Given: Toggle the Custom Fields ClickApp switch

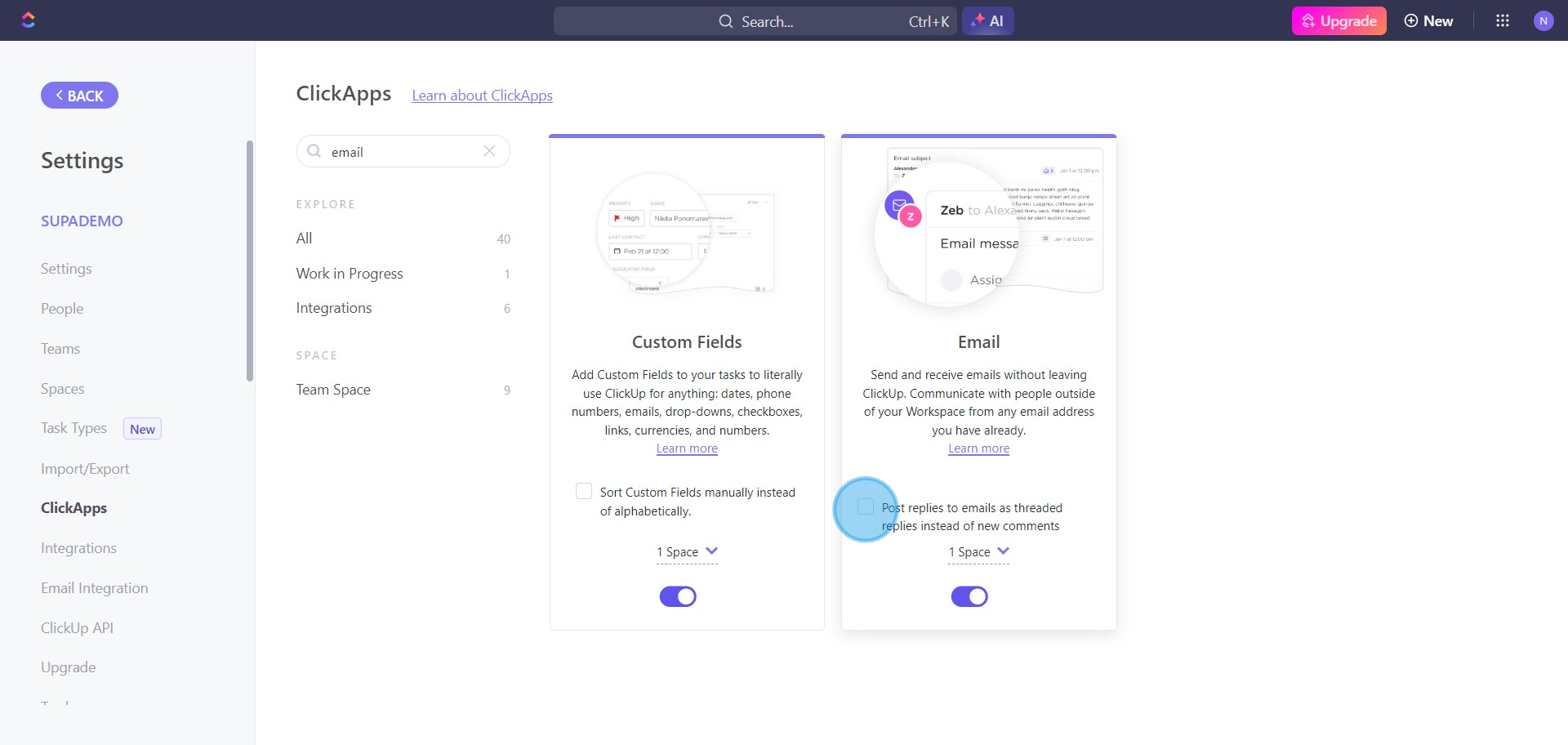Looking at the screenshot, I should tap(678, 596).
